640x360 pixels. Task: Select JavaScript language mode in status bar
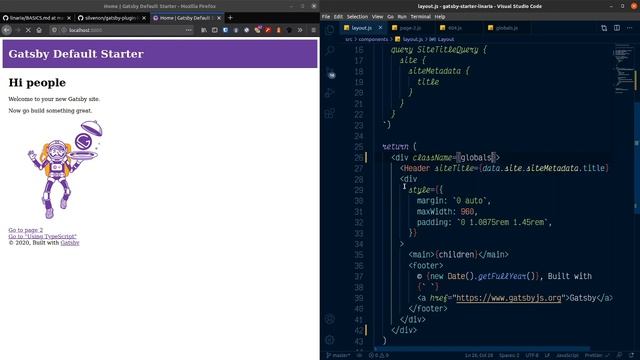[567, 356]
